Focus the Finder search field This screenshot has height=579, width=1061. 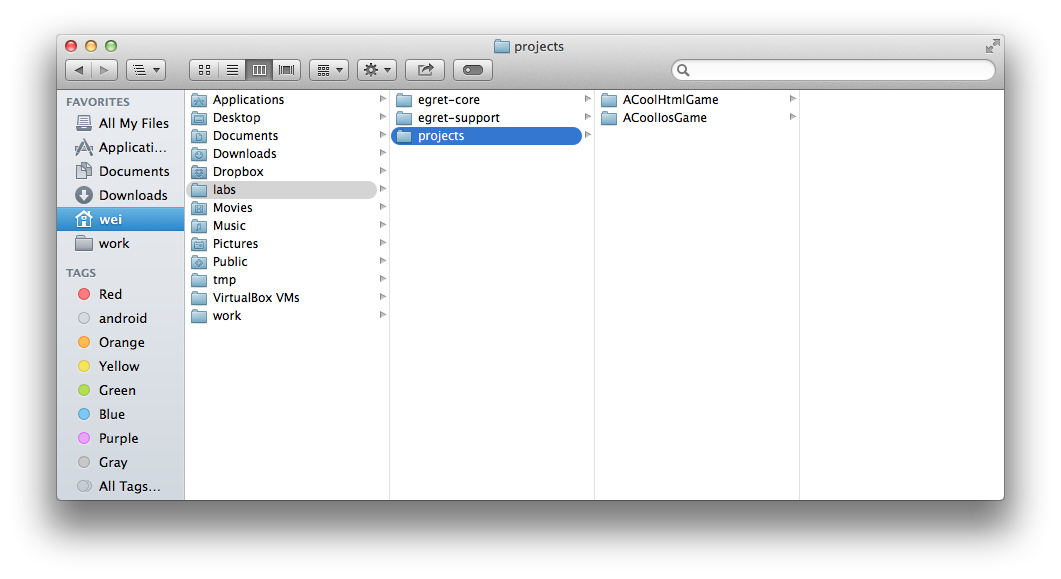pos(833,70)
